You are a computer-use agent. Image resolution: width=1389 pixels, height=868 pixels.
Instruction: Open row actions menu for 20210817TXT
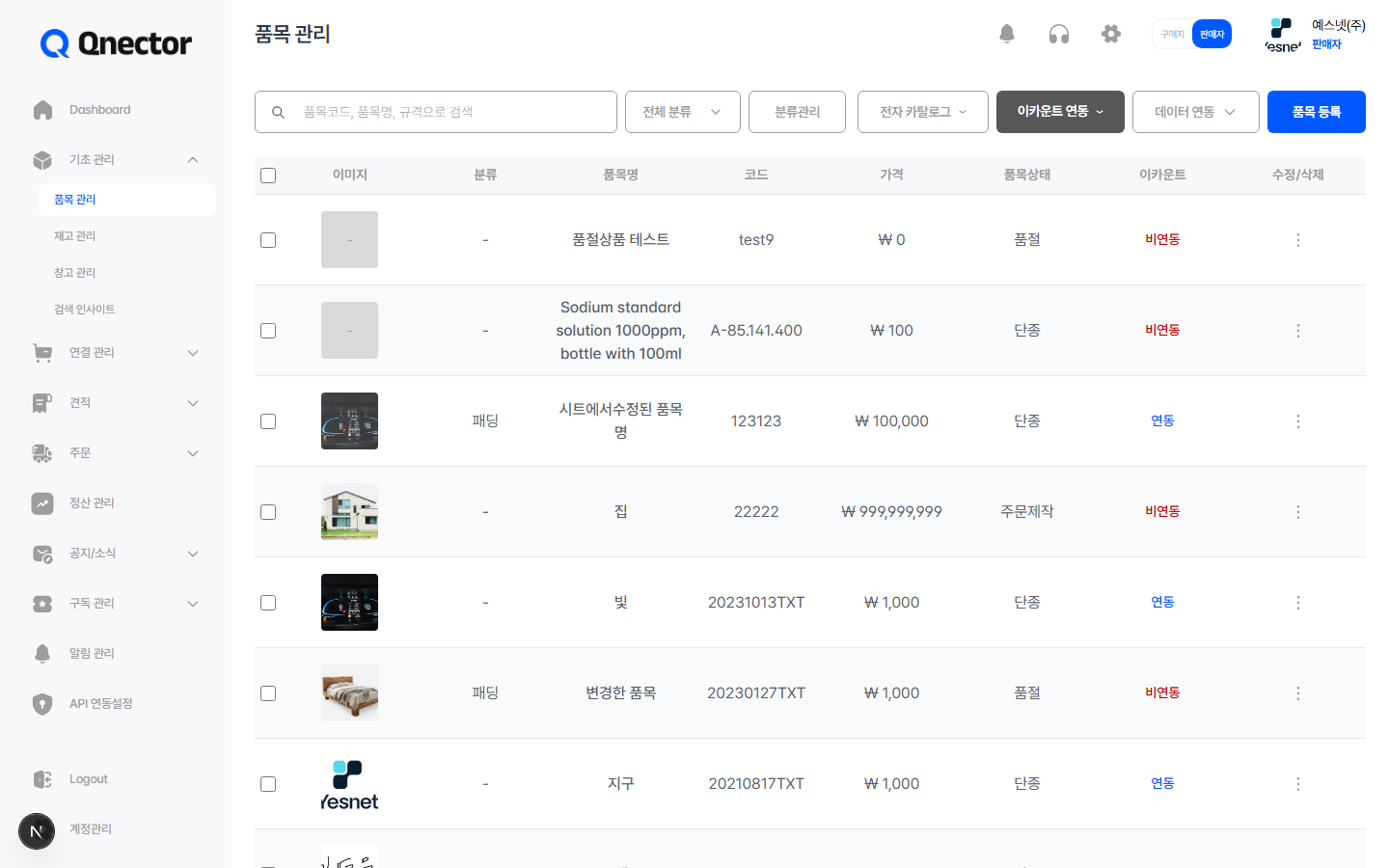(1298, 784)
